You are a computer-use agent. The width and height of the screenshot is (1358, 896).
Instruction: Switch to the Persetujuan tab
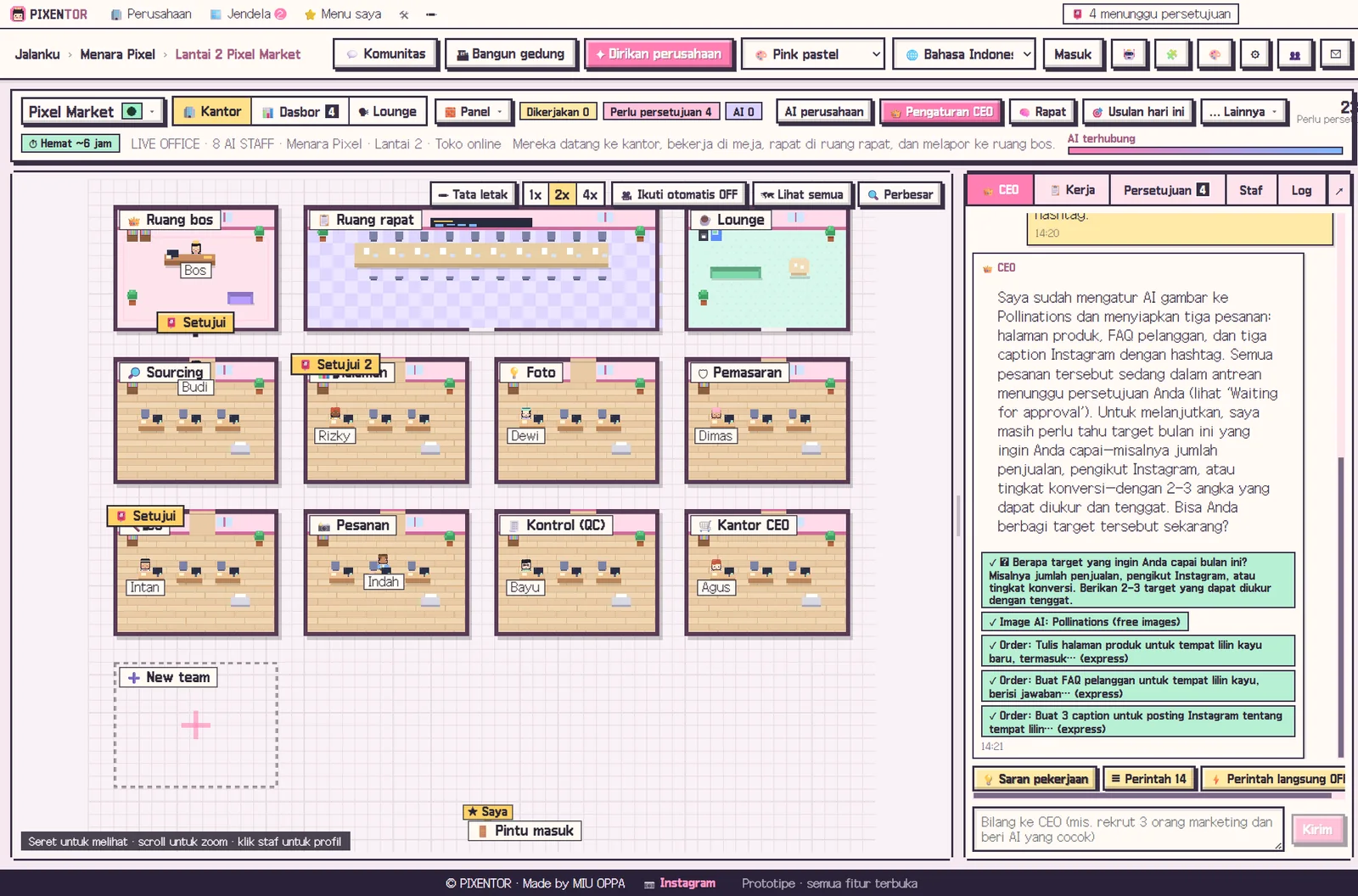[1167, 190]
